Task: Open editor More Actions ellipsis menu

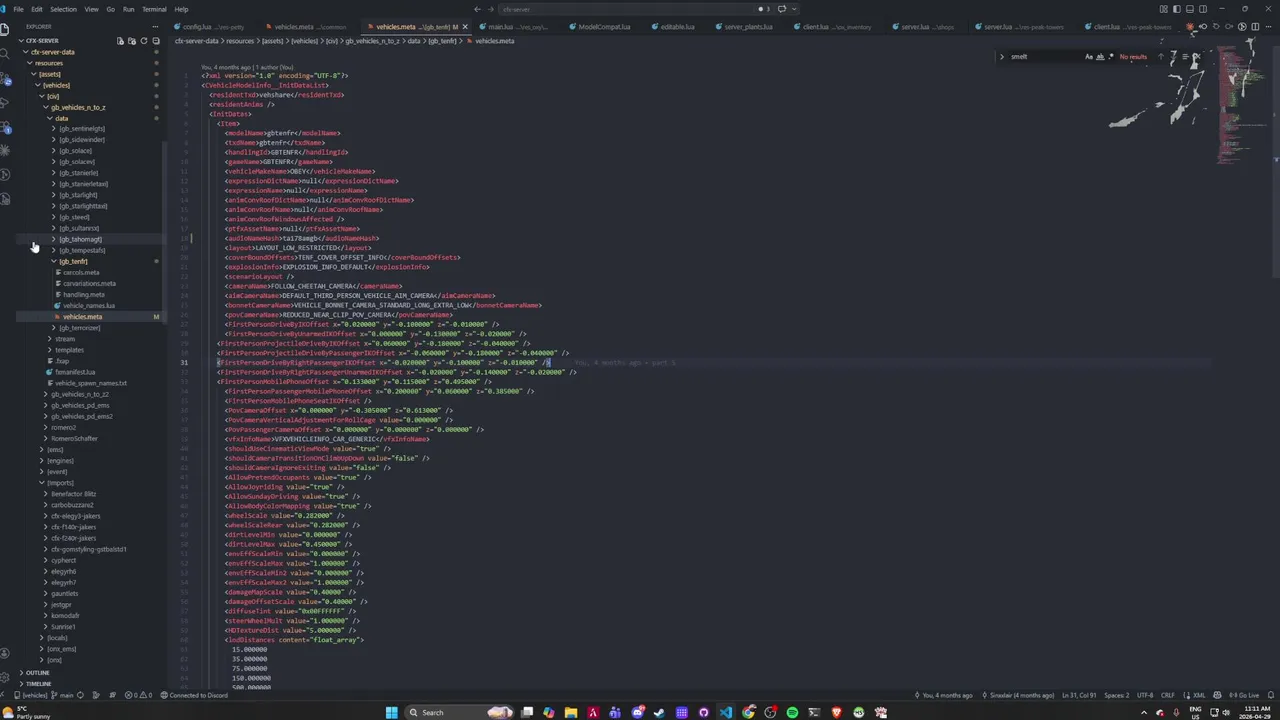Action: [1269, 27]
